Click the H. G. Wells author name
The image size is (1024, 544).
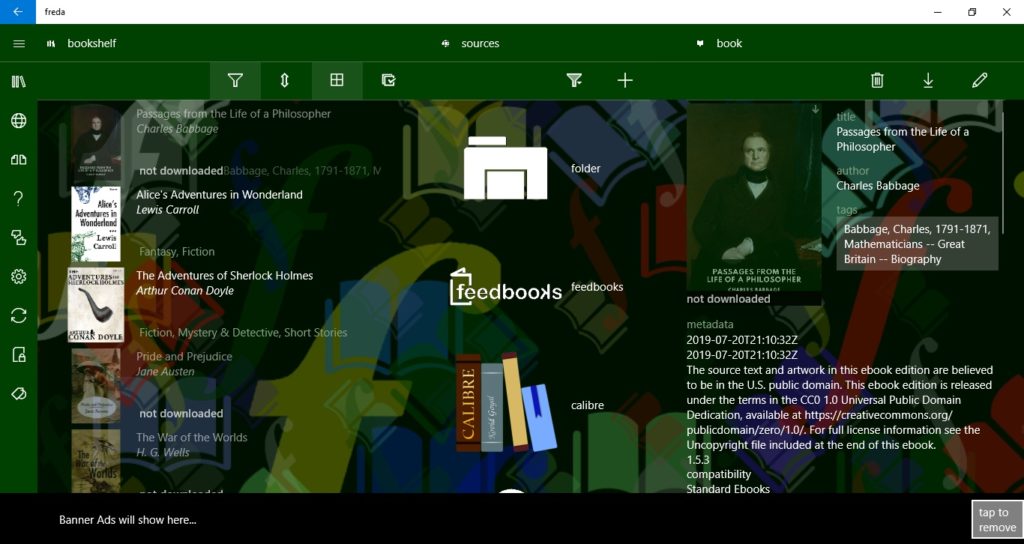pos(163,453)
